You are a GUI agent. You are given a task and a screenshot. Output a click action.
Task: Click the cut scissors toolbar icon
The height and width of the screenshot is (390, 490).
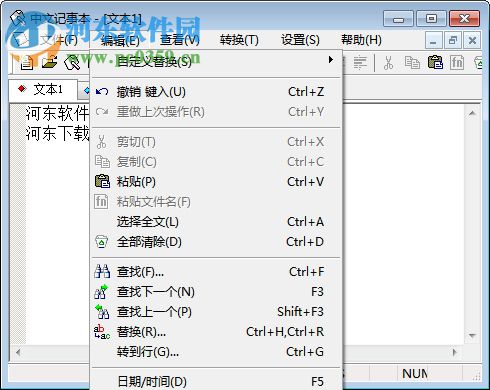coord(388,63)
